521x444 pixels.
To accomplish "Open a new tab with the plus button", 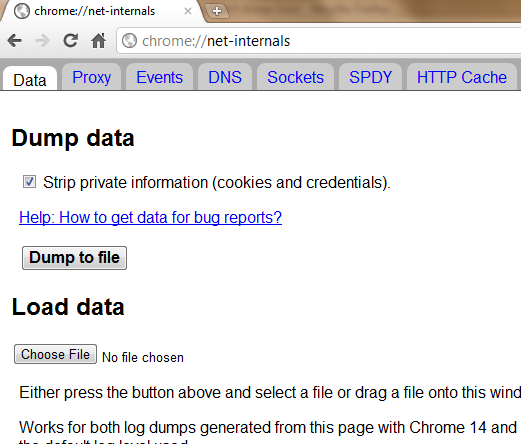I will click(217, 11).
